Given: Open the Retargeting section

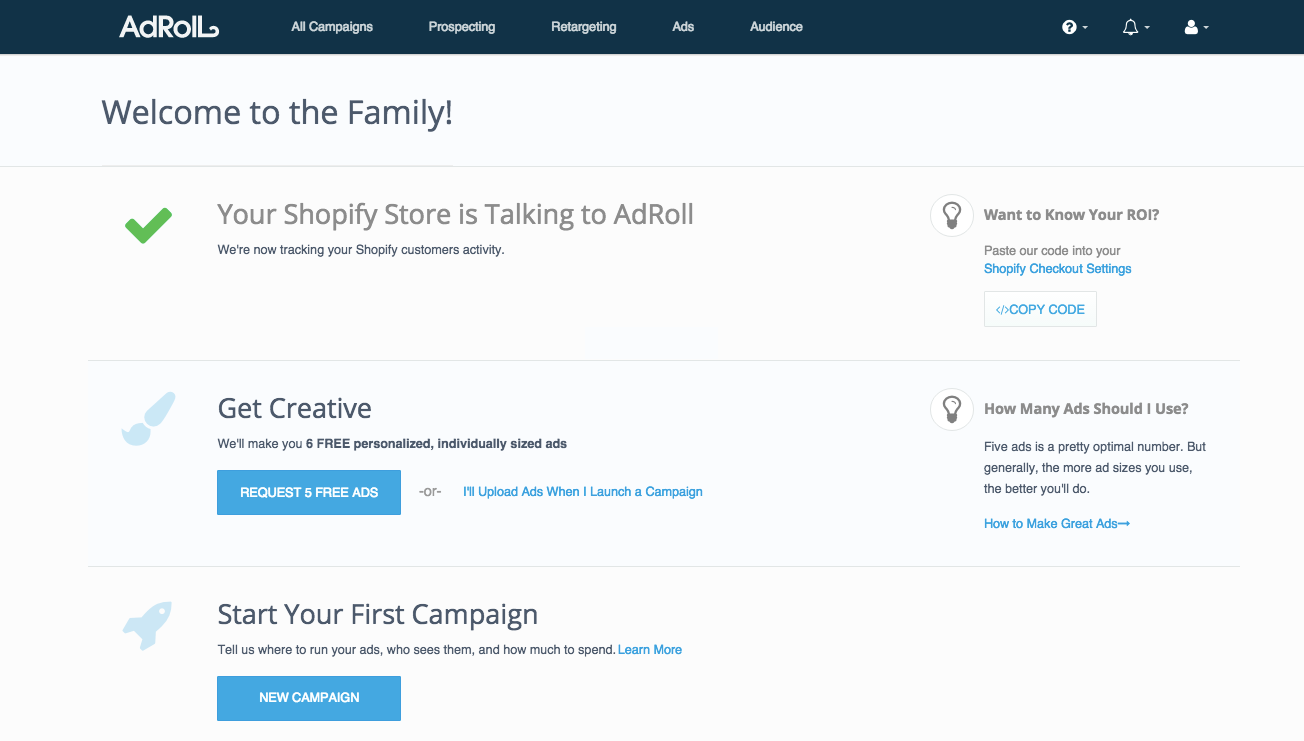Looking at the screenshot, I should [x=584, y=27].
